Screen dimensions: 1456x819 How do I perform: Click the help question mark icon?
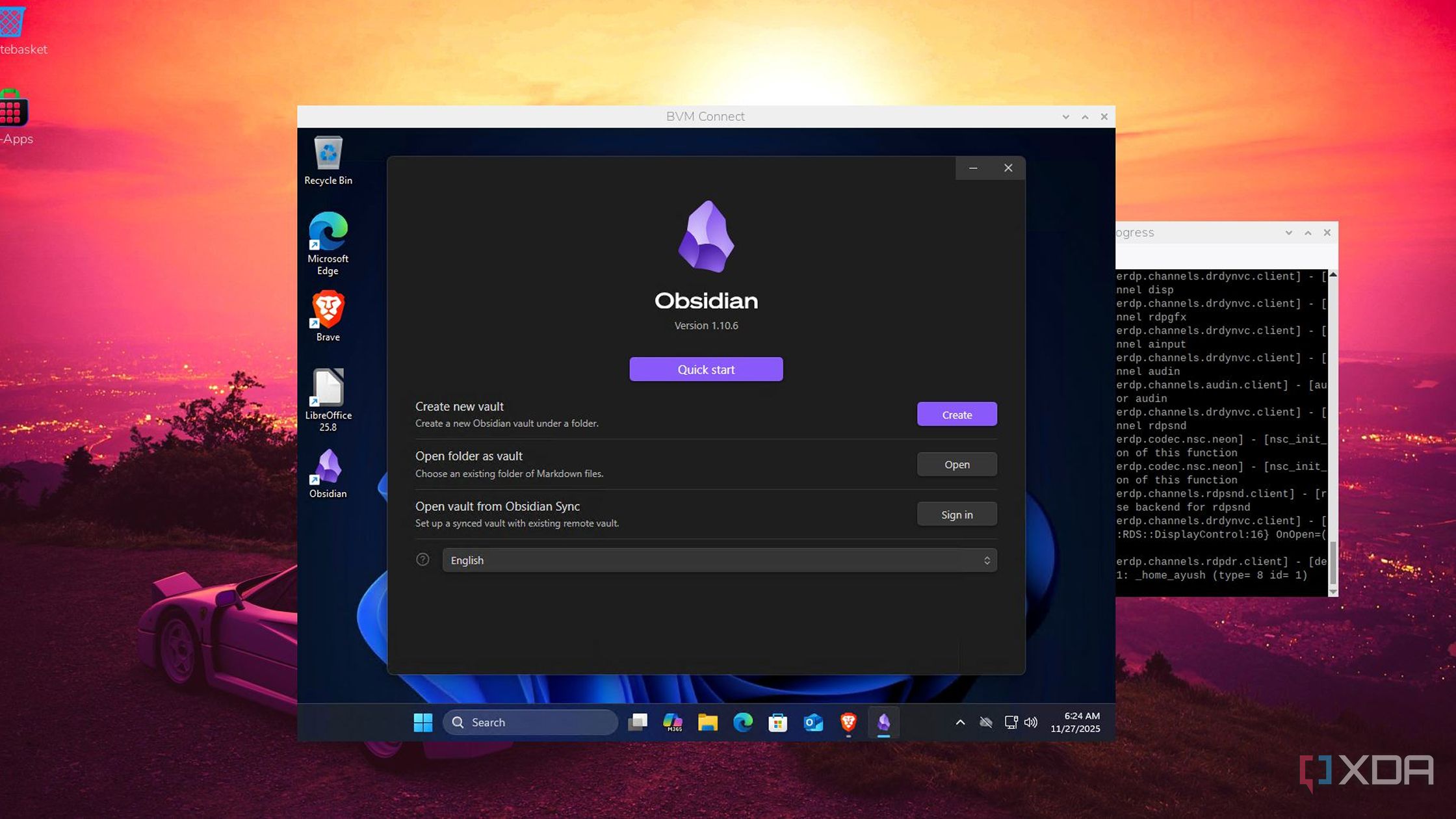[x=422, y=560]
